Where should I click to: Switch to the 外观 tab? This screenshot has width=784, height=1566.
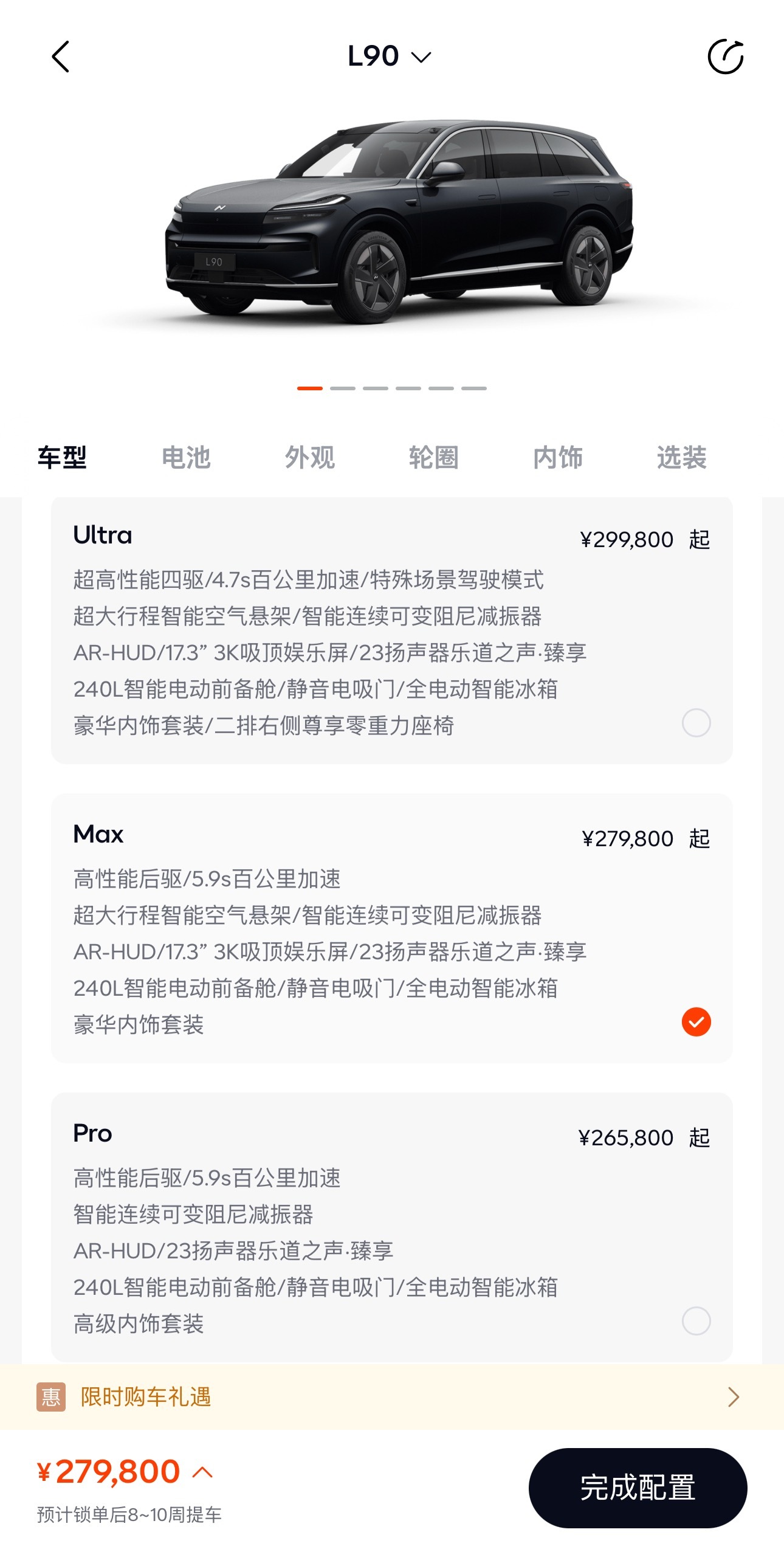point(310,457)
